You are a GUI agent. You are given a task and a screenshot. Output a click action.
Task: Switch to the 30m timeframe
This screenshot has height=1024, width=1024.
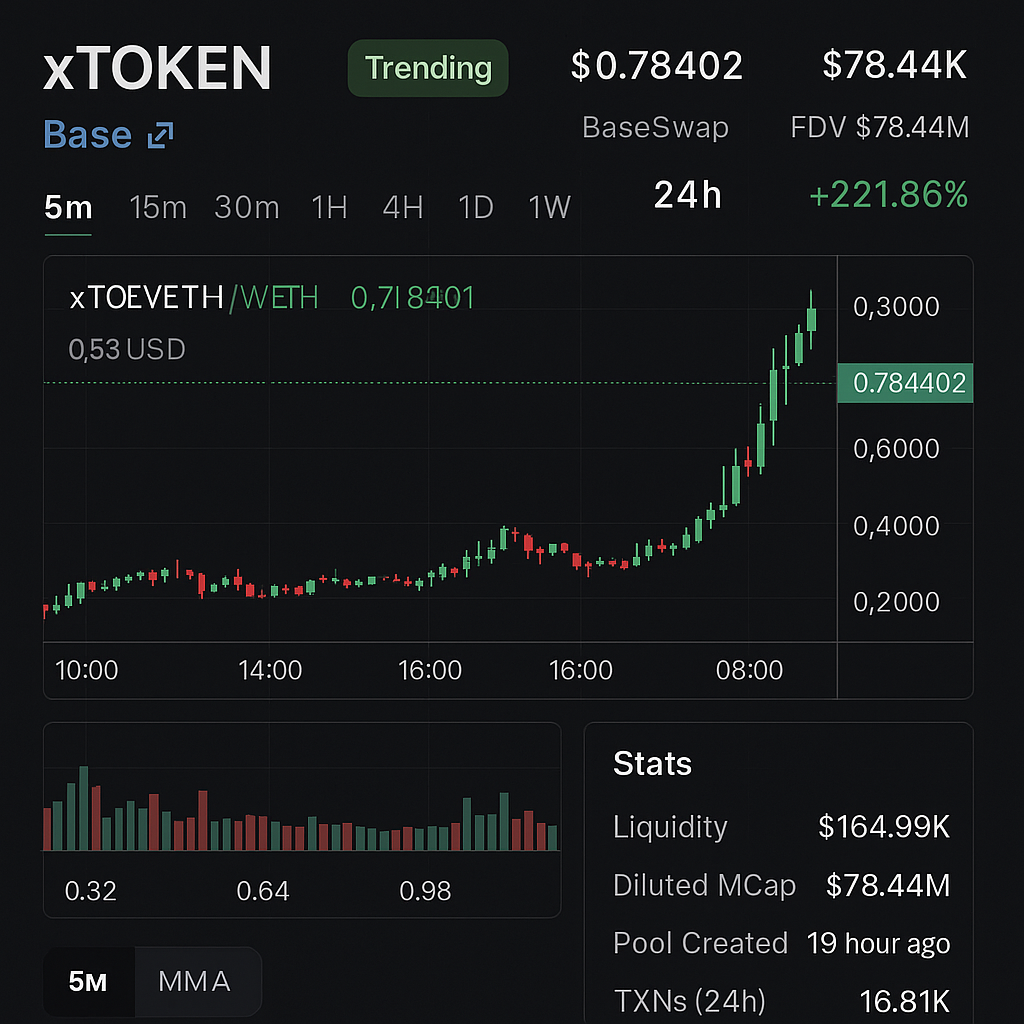tap(247, 208)
